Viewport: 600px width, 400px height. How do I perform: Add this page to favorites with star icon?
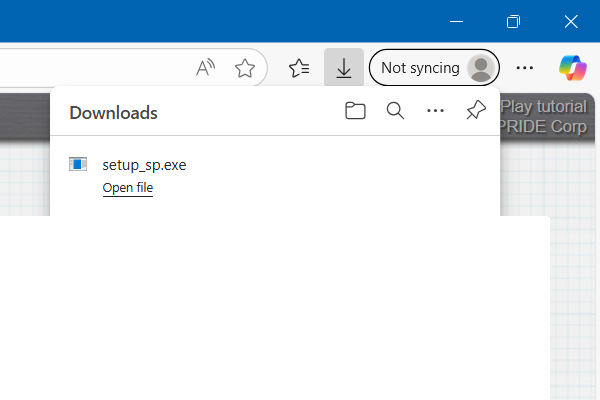pyautogui.click(x=244, y=68)
